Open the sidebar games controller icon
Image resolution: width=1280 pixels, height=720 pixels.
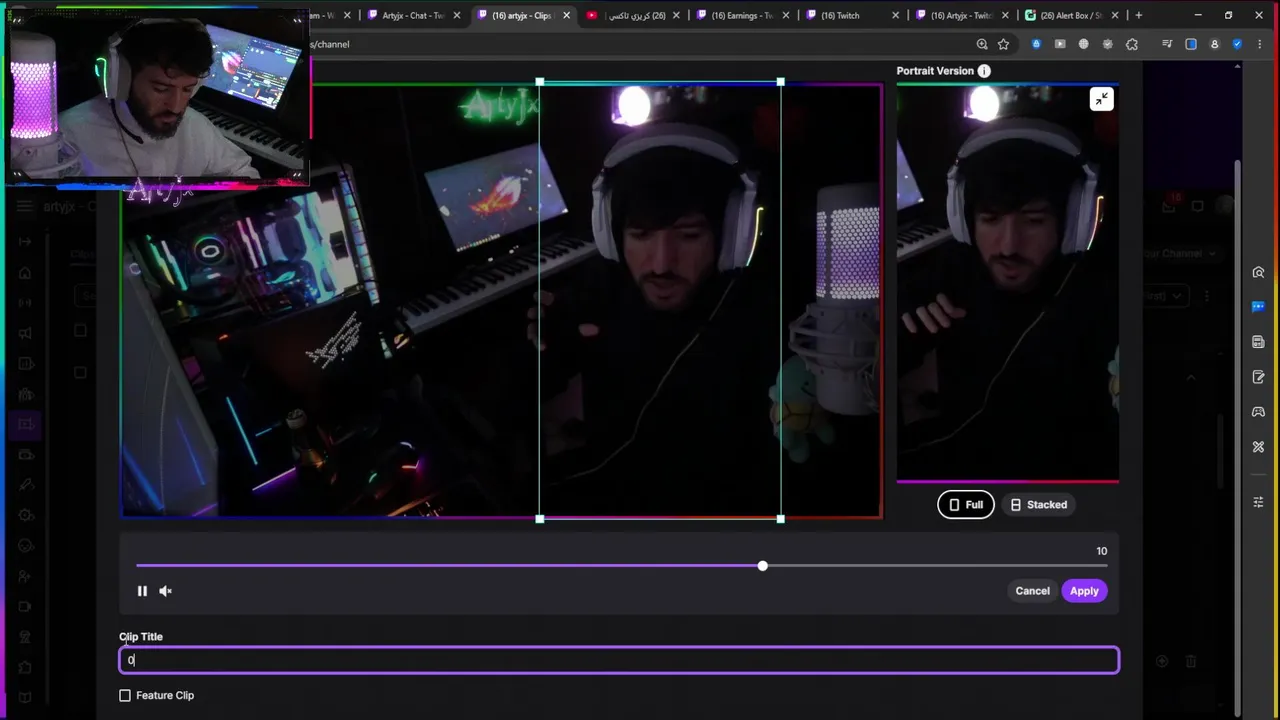[1258, 412]
